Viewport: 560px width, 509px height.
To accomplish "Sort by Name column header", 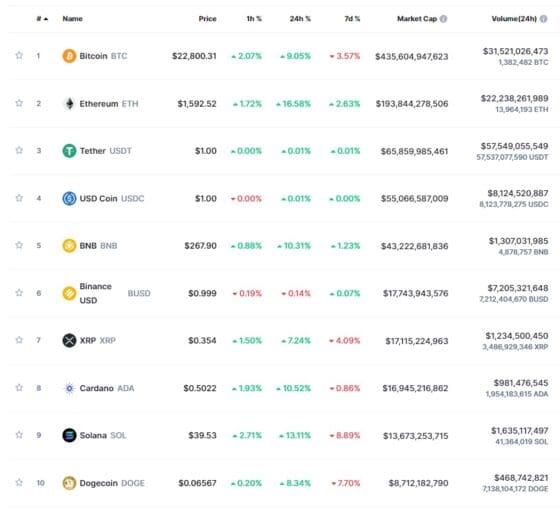I will click(x=72, y=19).
